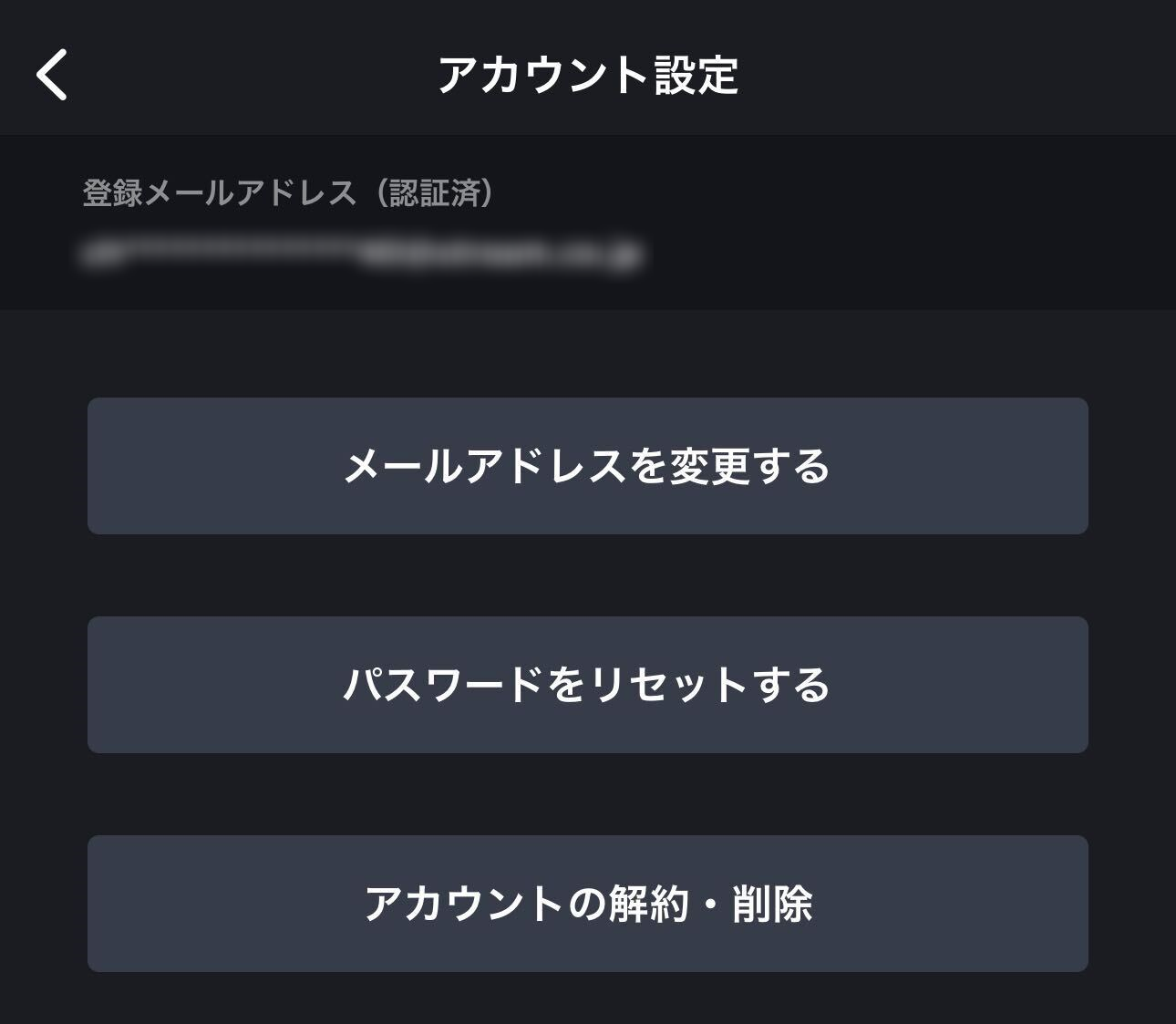
Task: Return to previous screen via left chevron
Action: 52,75
